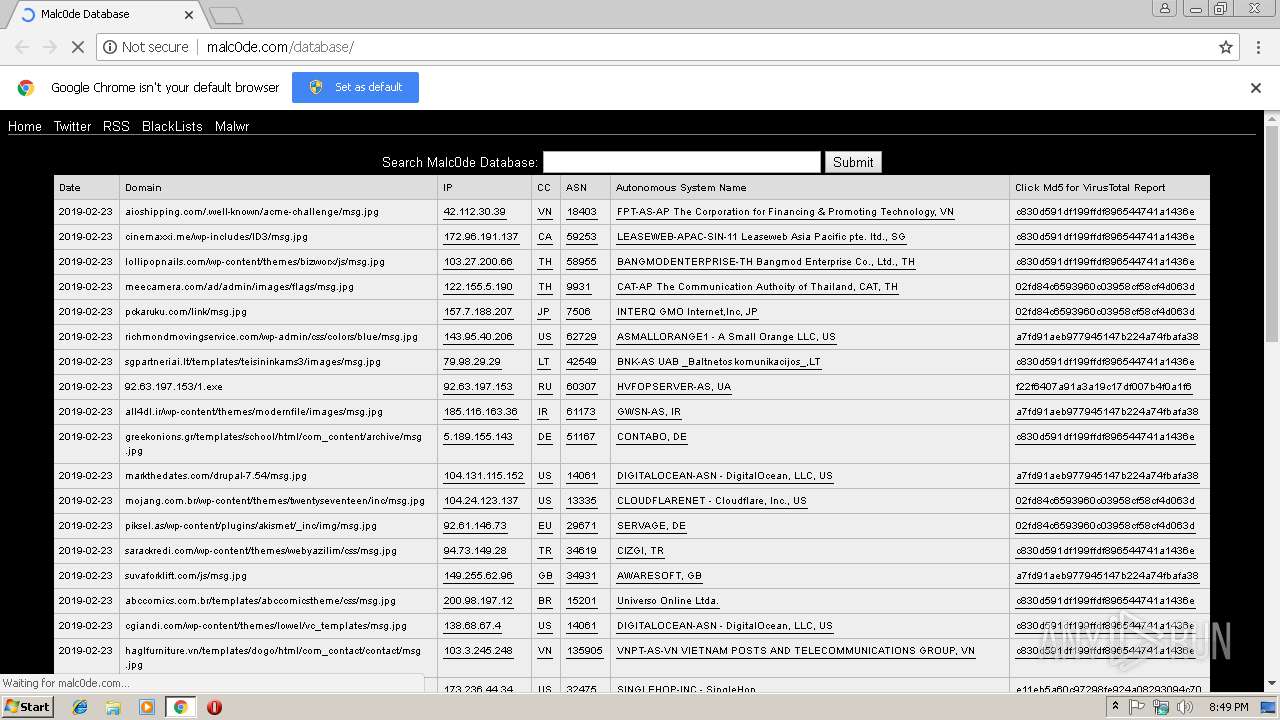Viewport: 1280px width, 720px height.
Task: Stop loading the page
Action: click(78, 47)
